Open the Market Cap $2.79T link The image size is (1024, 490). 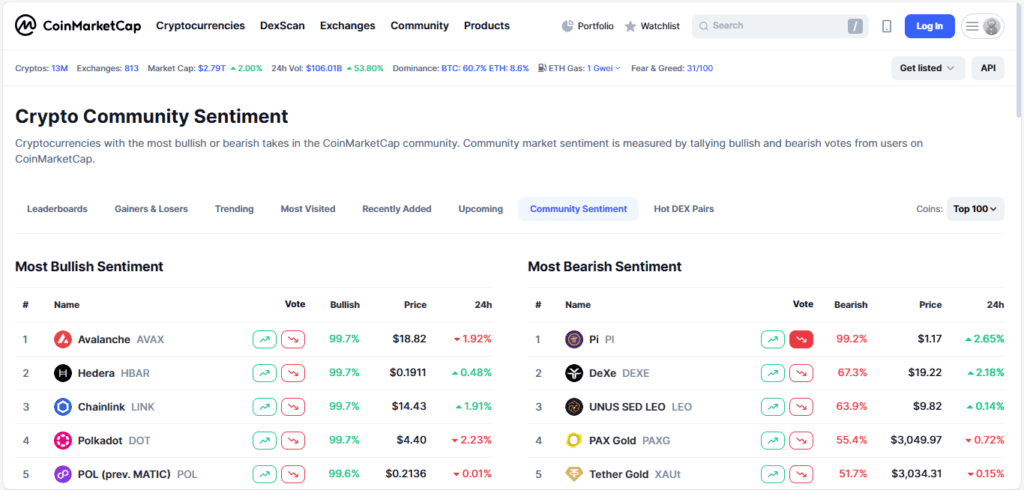coord(212,68)
